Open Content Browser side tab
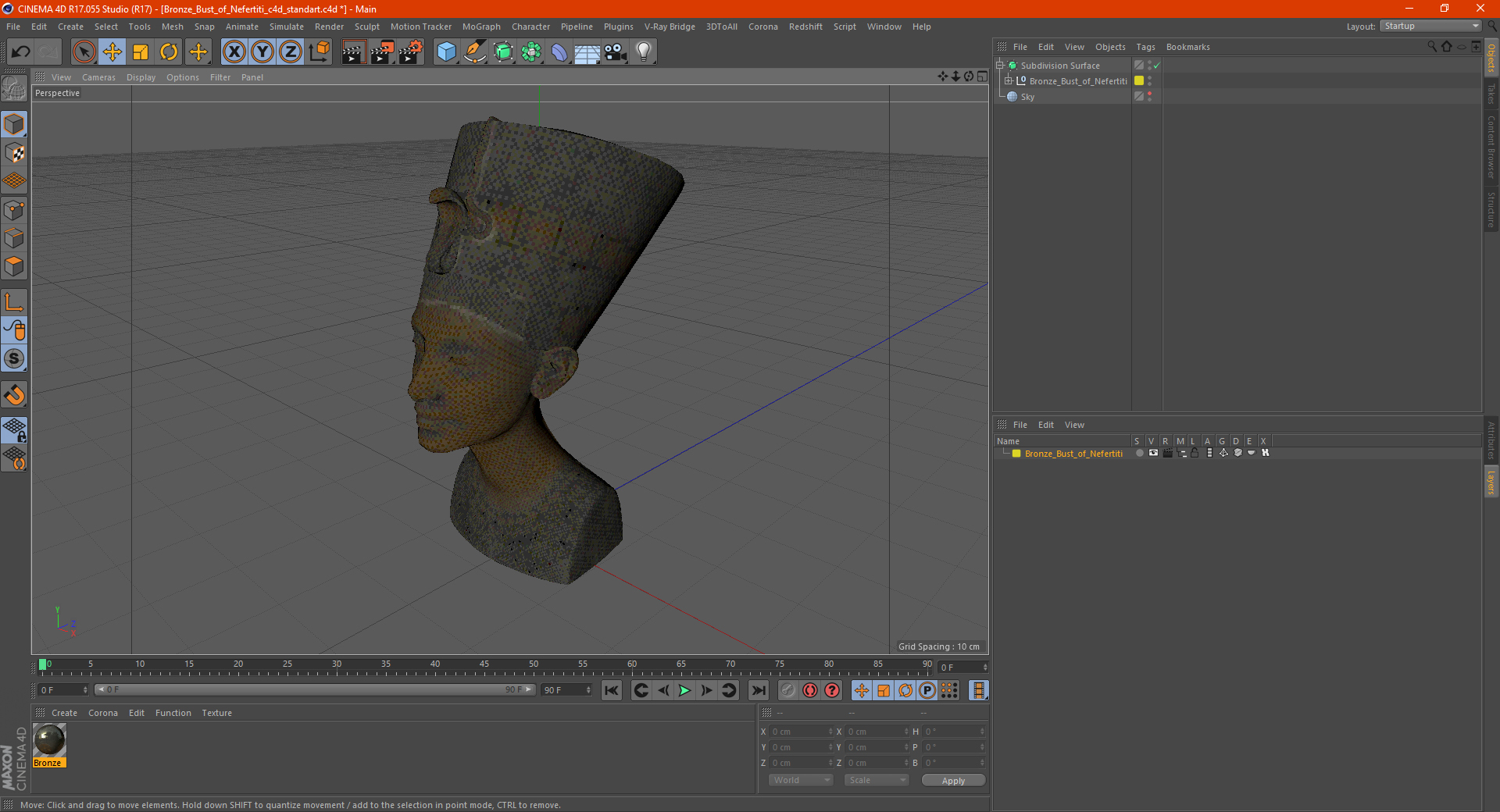This screenshot has width=1500, height=812. click(1491, 147)
